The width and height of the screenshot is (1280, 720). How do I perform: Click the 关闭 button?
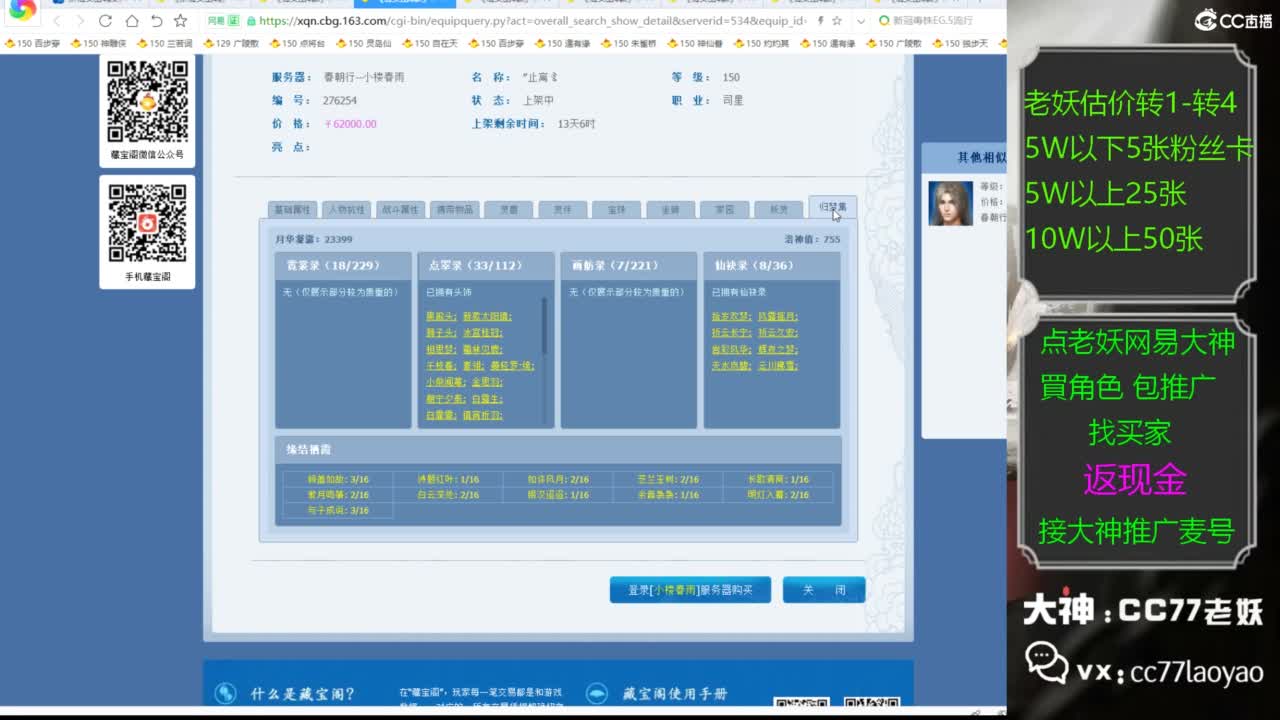(824, 590)
